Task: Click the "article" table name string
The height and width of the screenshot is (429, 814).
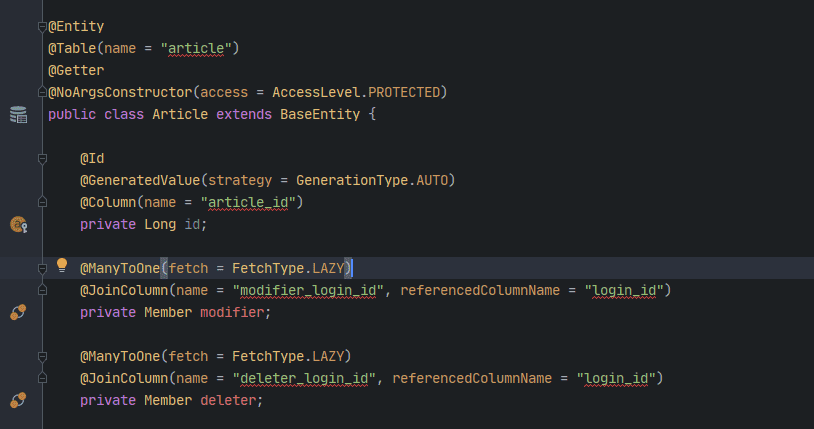Action: [x=196, y=48]
